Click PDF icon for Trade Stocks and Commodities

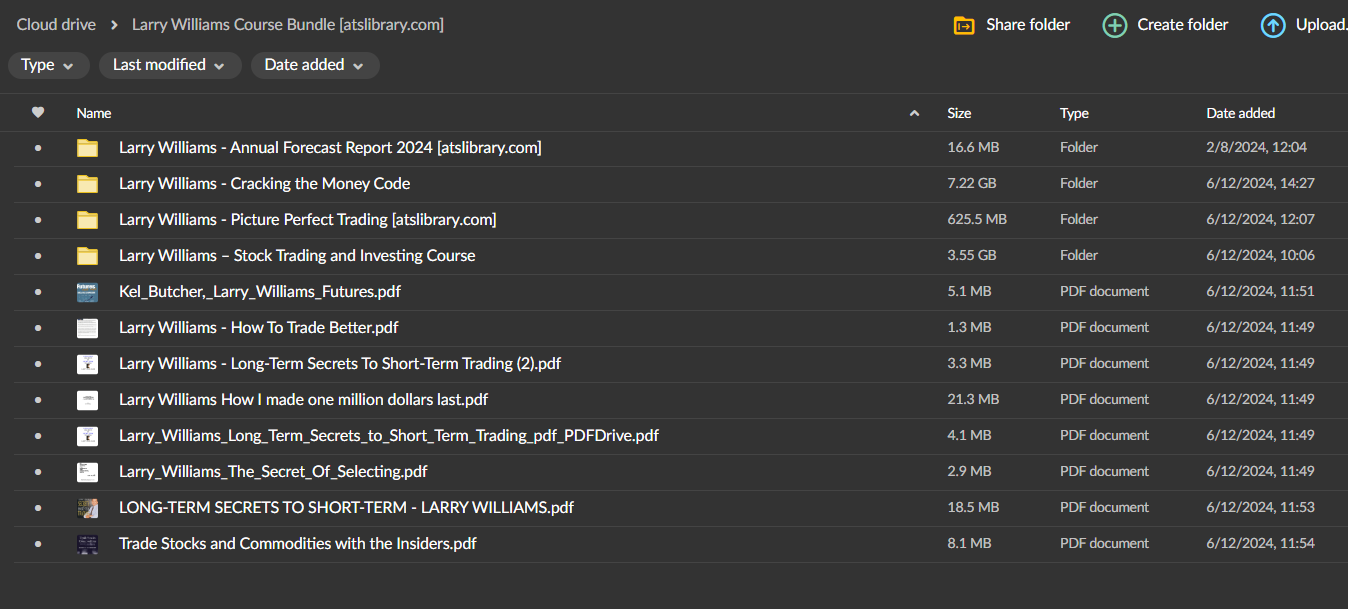(88, 544)
